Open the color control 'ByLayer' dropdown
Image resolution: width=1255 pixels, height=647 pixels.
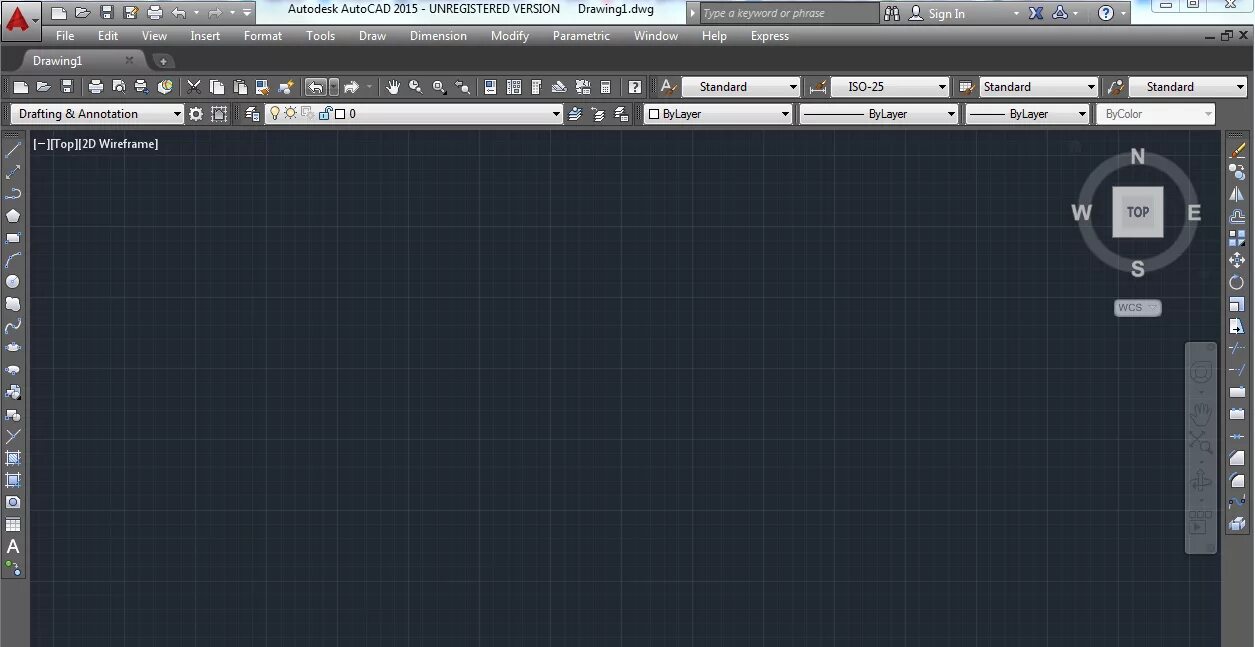pyautogui.click(x=718, y=114)
